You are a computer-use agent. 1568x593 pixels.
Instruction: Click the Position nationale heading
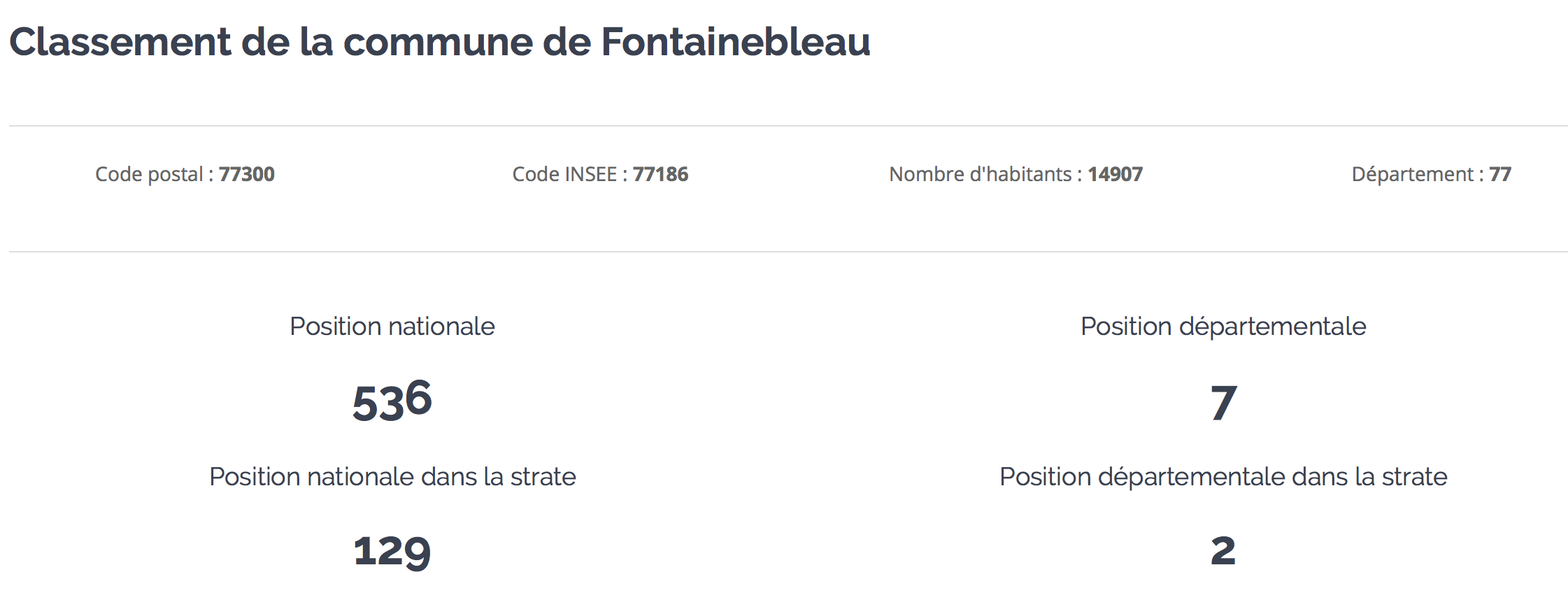point(392,327)
